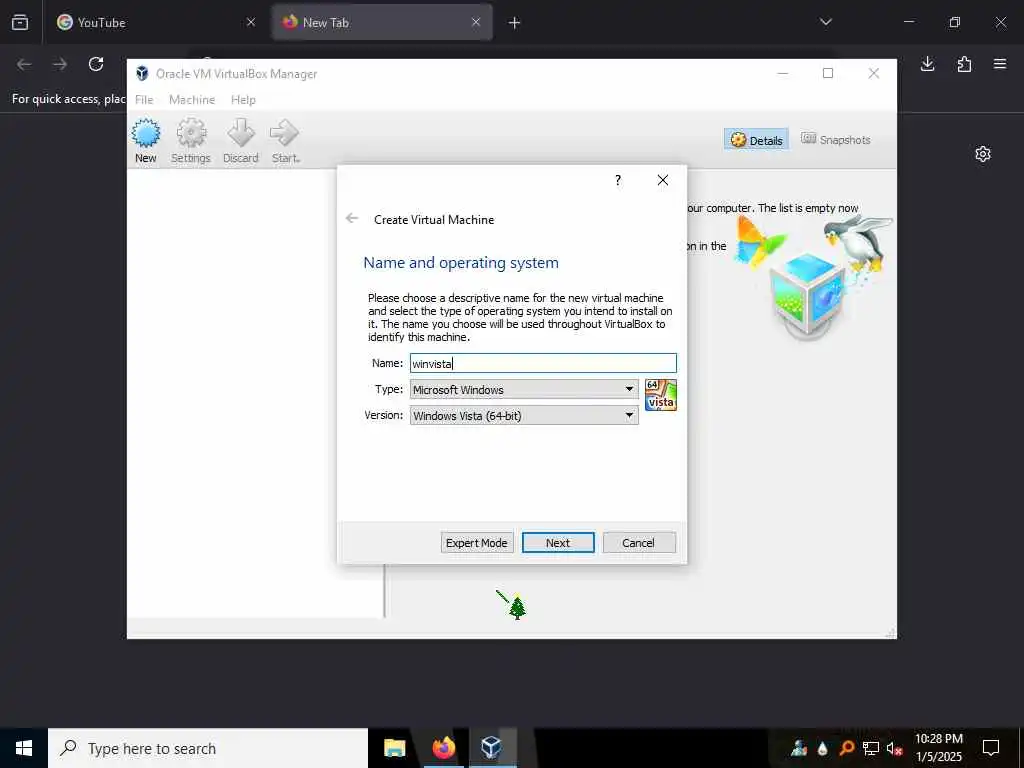Viewport: 1024px width, 768px height.
Task: Minimize the VirtualBox Manager window
Action: (x=782, y=73)
